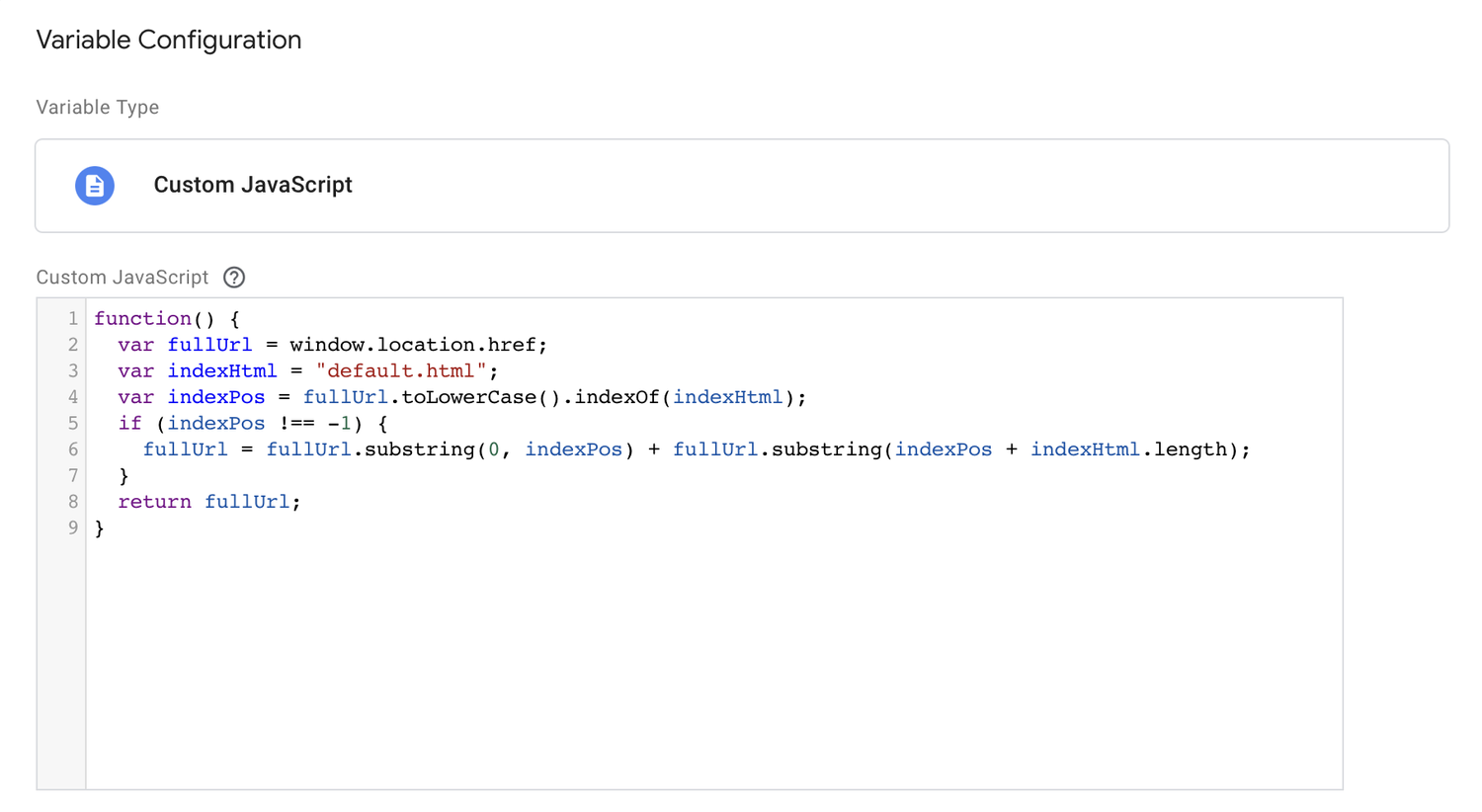
Task: Select the Variable Configuration heading
Action: pyautogui.click(x=168, y=40)
